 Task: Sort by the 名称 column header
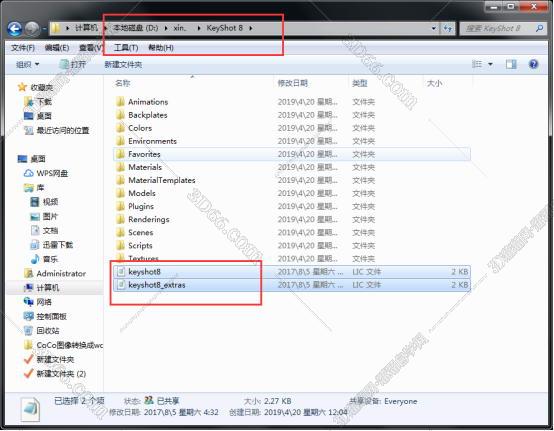(123, 83)
